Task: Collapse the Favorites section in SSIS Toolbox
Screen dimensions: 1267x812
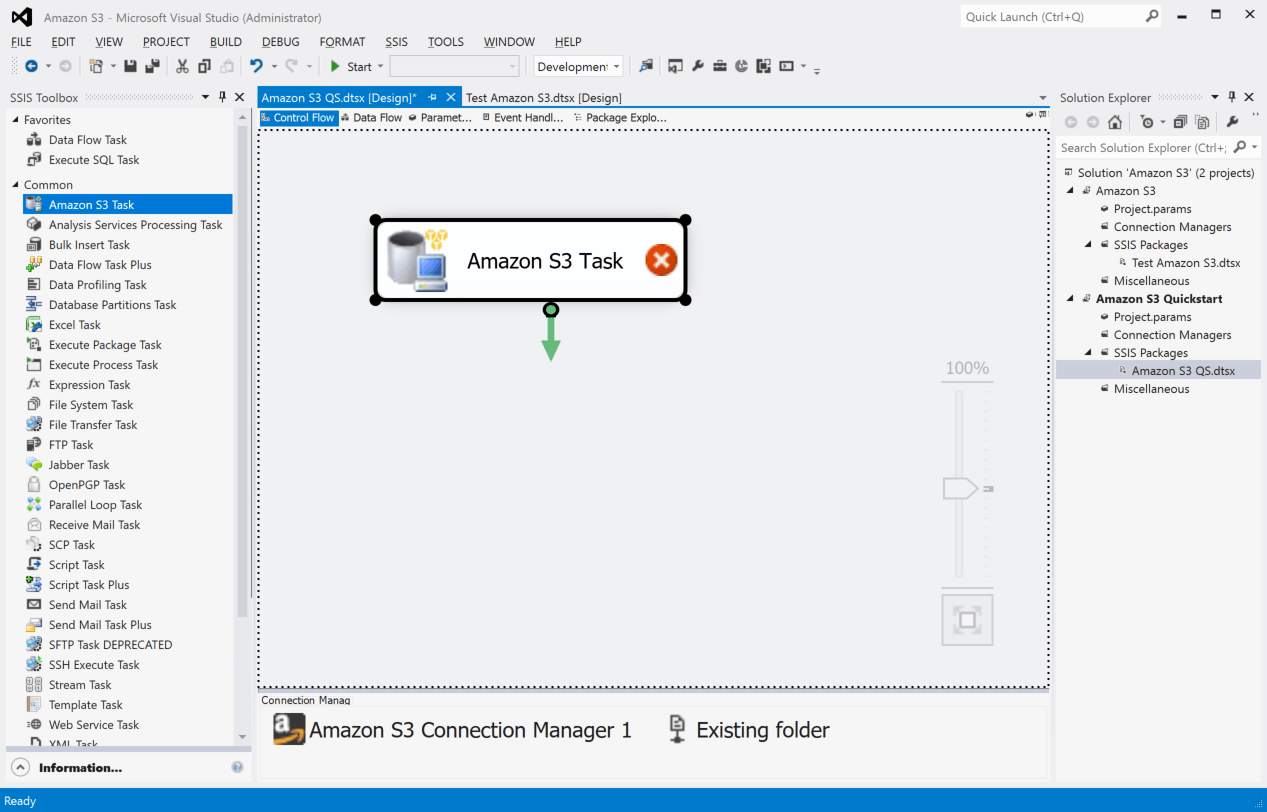Action: point(15,120)
